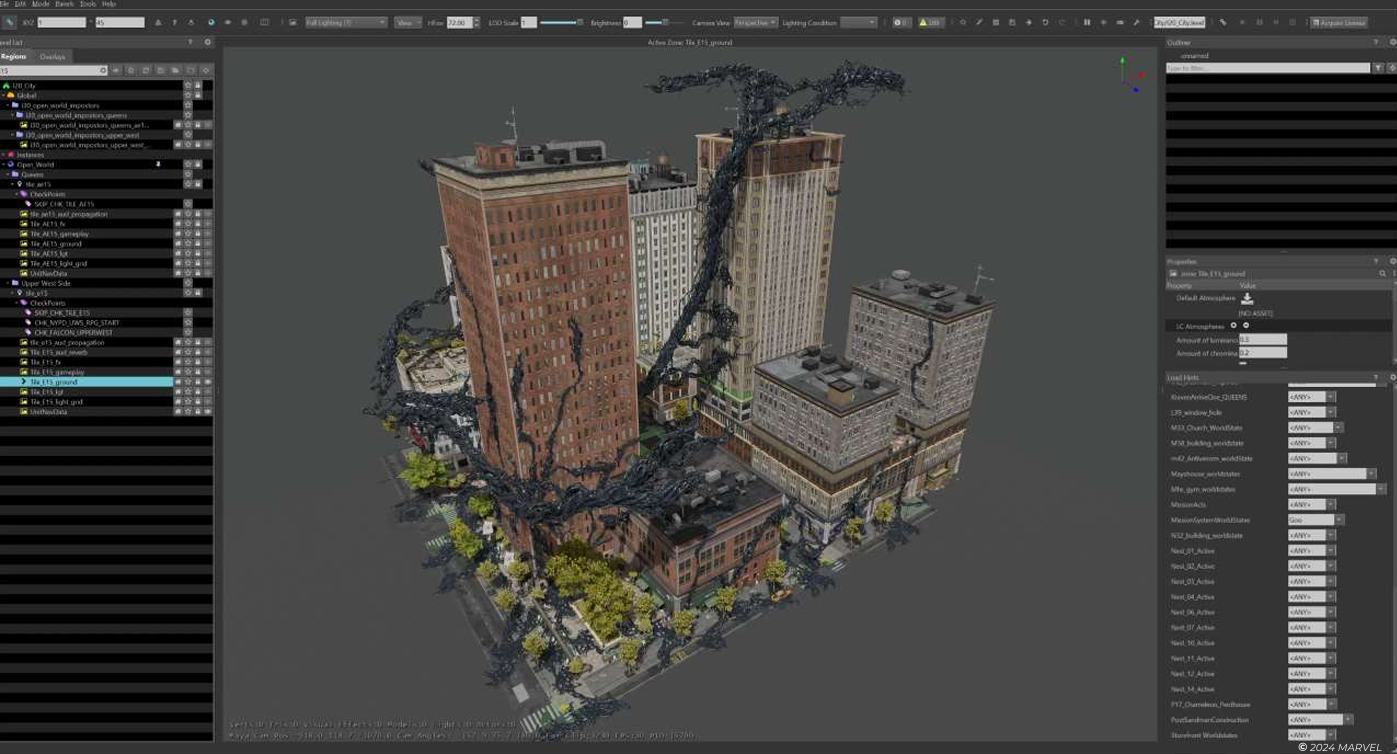Toggle the star of I20_City row
The height and width of the screenshot is (754, 1397).
pyautogui.click(x=188, y=86)
